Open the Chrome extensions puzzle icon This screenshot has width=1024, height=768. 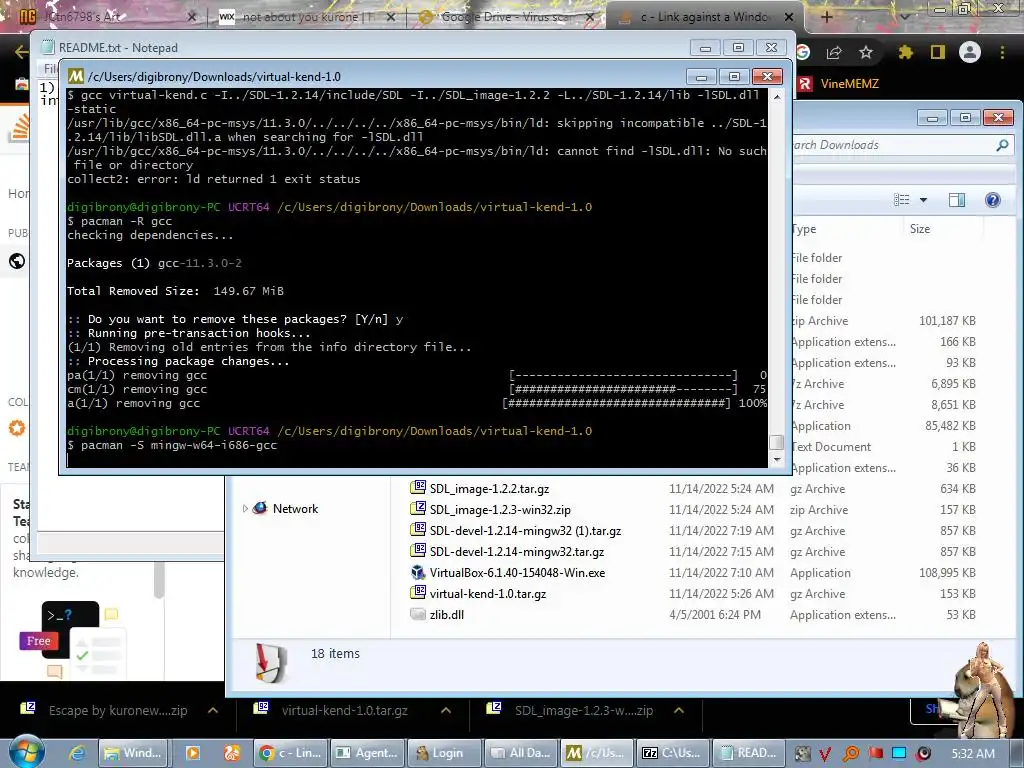[x=905, y=52]
